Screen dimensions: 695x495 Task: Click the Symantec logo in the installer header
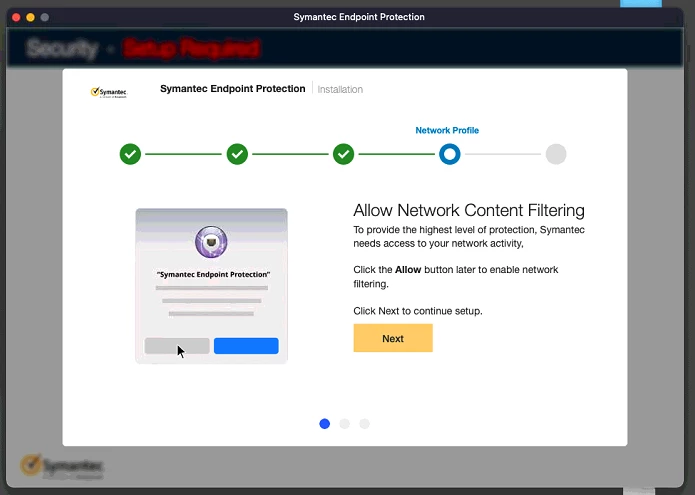pos(109,92)
